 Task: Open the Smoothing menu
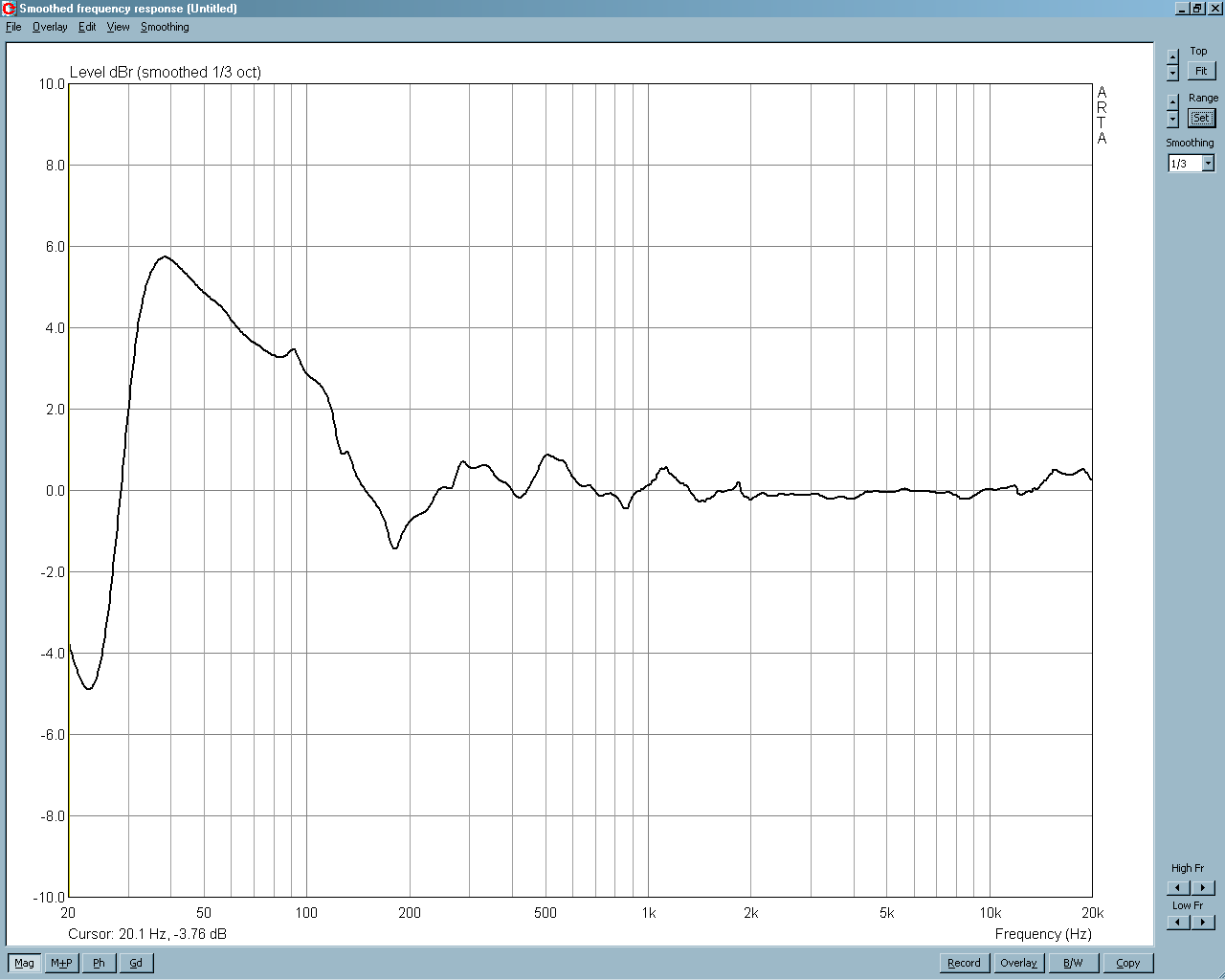tap(165, 27)
